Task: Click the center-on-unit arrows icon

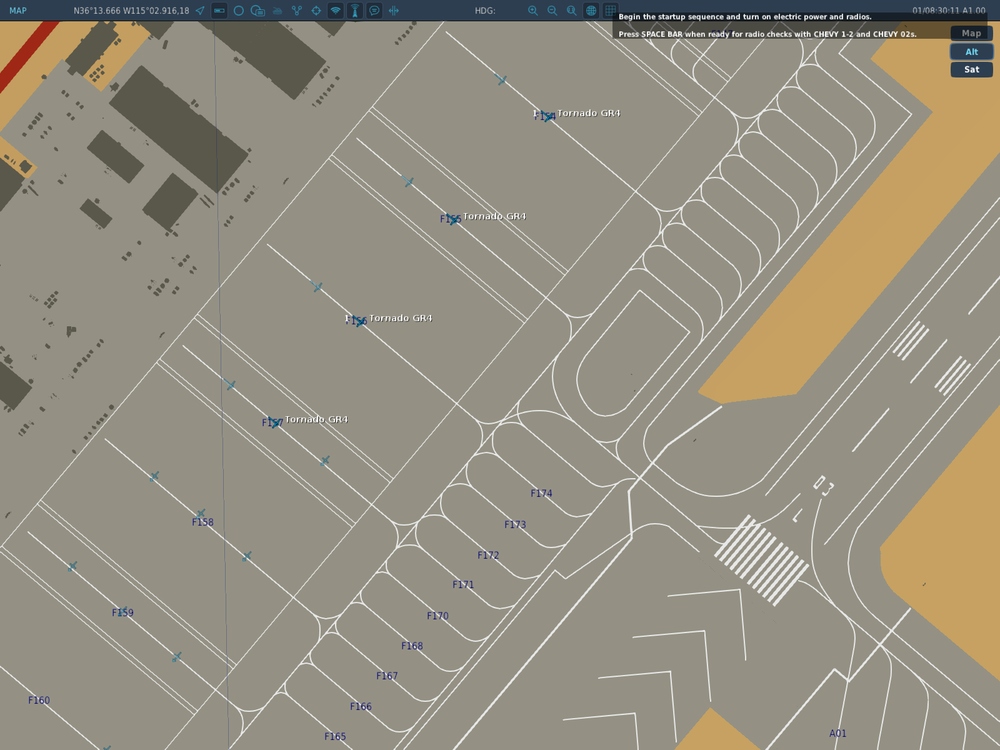Action: (394, 10)
